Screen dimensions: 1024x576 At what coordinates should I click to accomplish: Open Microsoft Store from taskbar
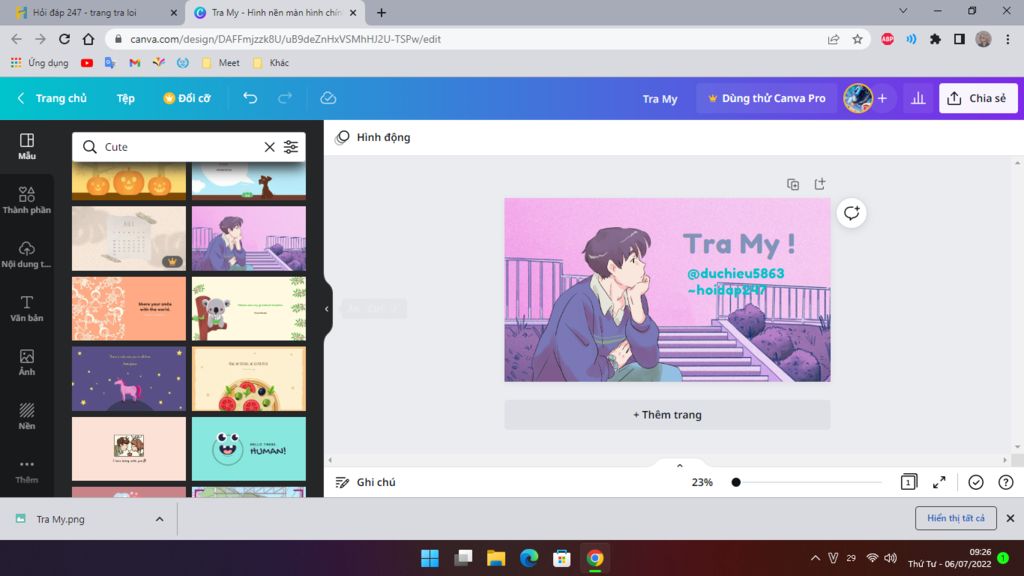[x=562, y=558]
